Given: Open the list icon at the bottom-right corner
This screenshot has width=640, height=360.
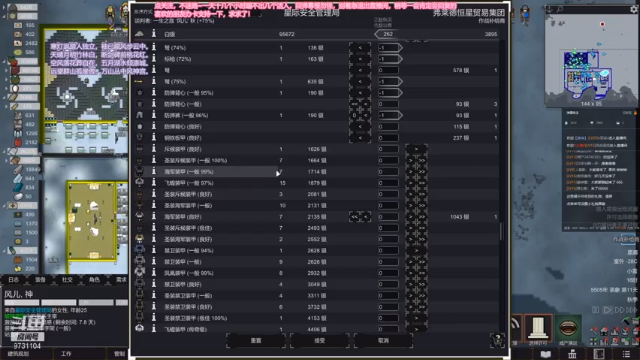Looking at the screenshot, I should [x=626, y=354].
